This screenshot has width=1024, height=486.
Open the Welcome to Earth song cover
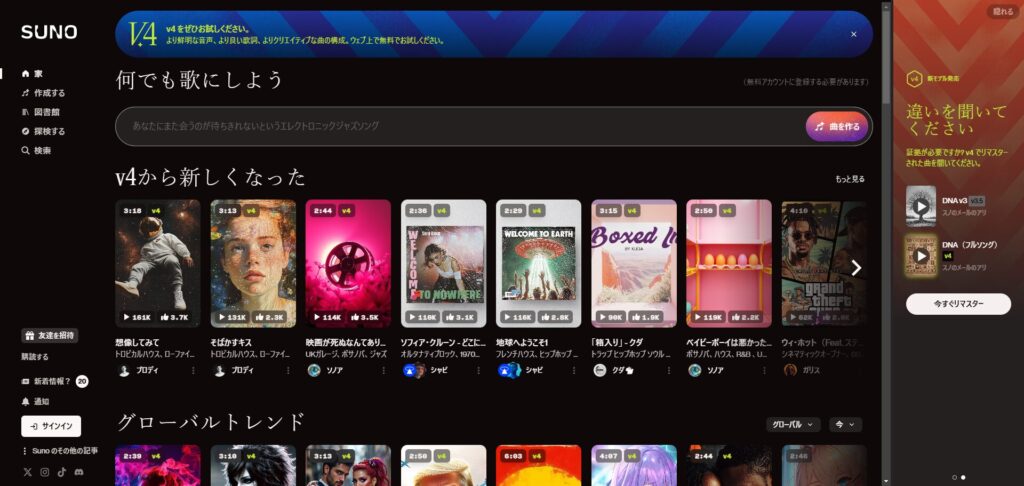point(538,263)
